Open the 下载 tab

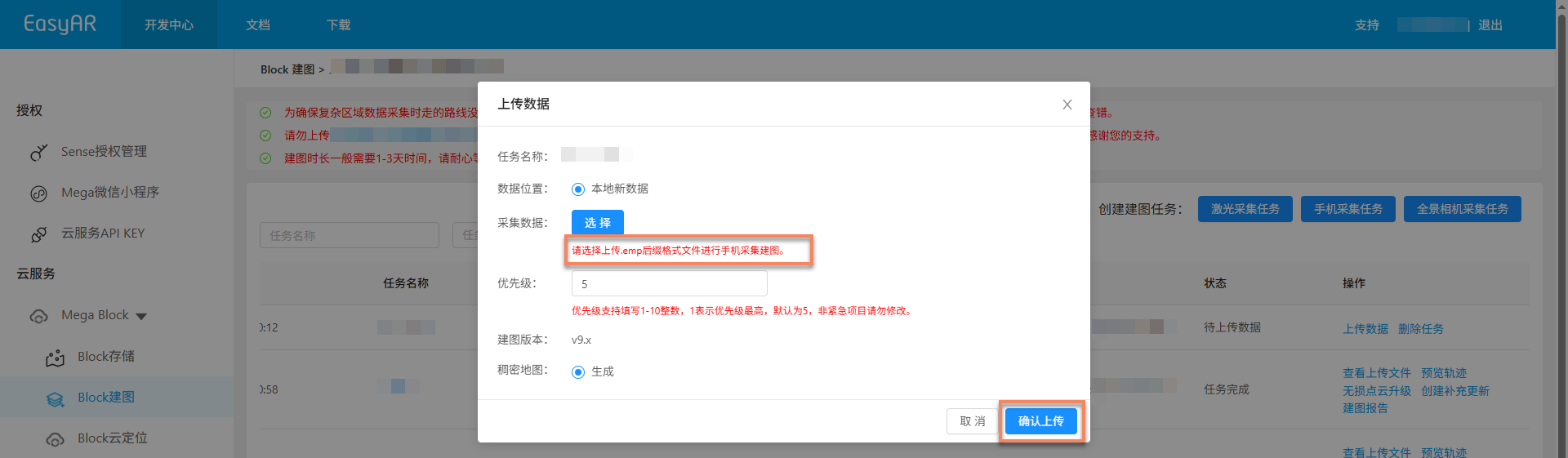[339, 25]
